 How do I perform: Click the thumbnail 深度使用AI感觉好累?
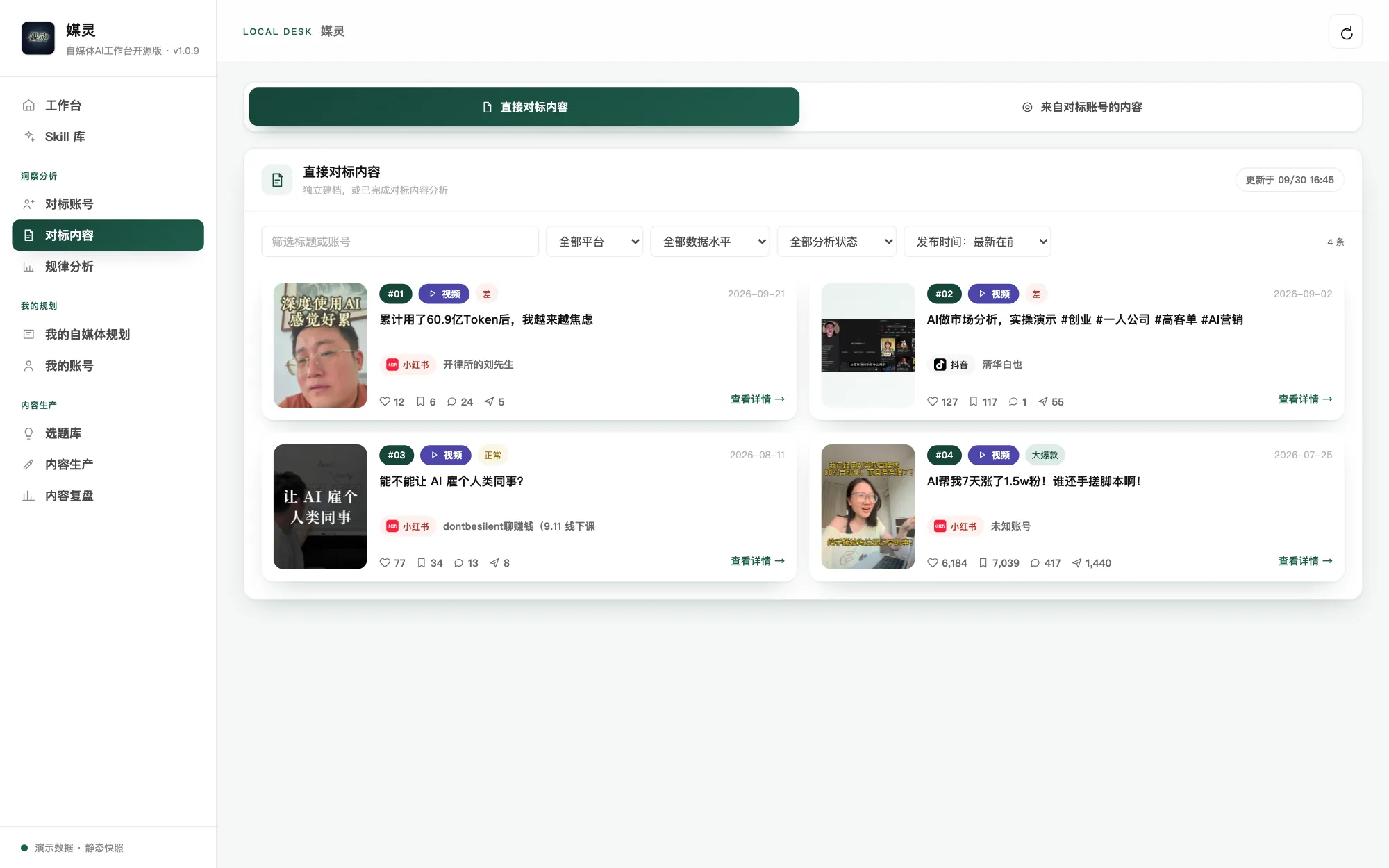320,345
